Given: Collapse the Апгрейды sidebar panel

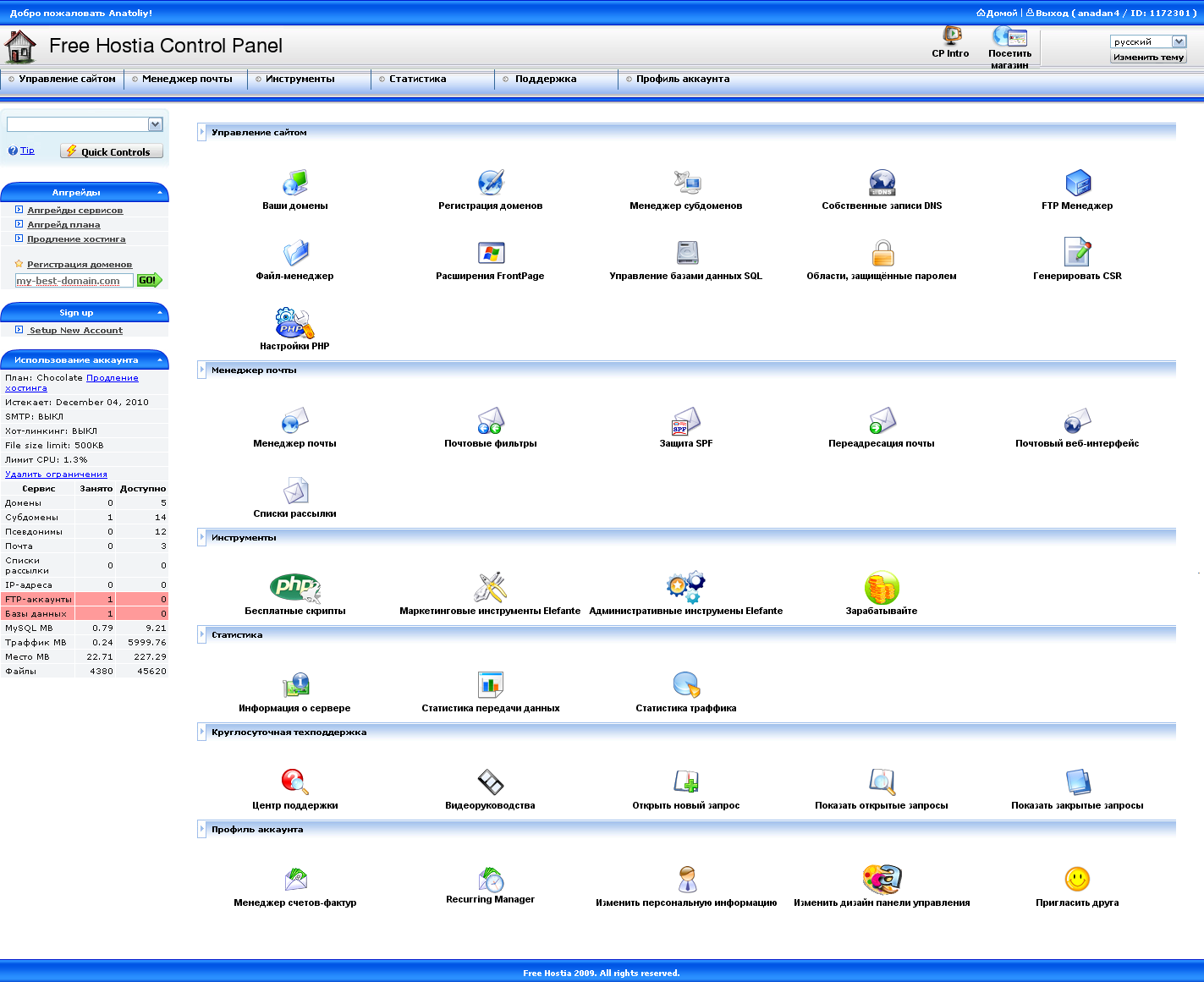Looking at the screenshot, I should (x=160, y=193).
